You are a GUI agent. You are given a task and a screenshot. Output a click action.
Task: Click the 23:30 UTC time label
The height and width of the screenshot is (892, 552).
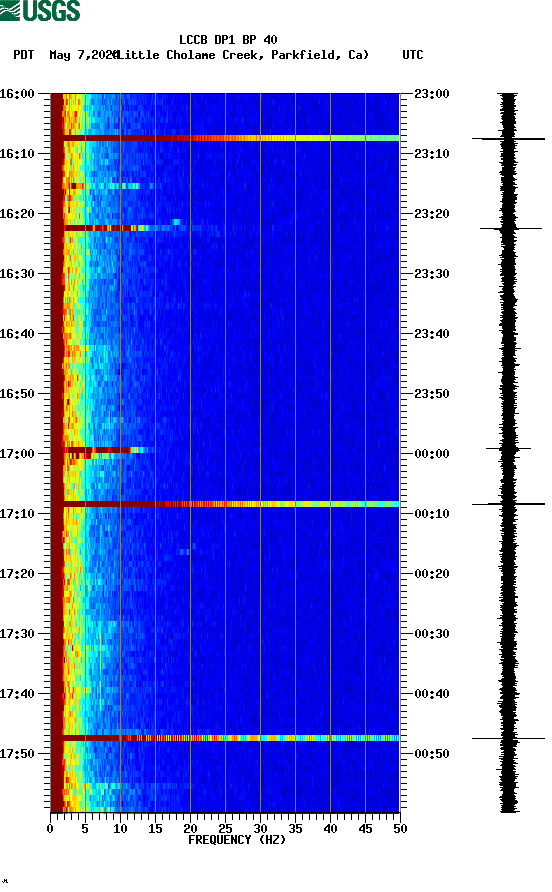[432, 274]
